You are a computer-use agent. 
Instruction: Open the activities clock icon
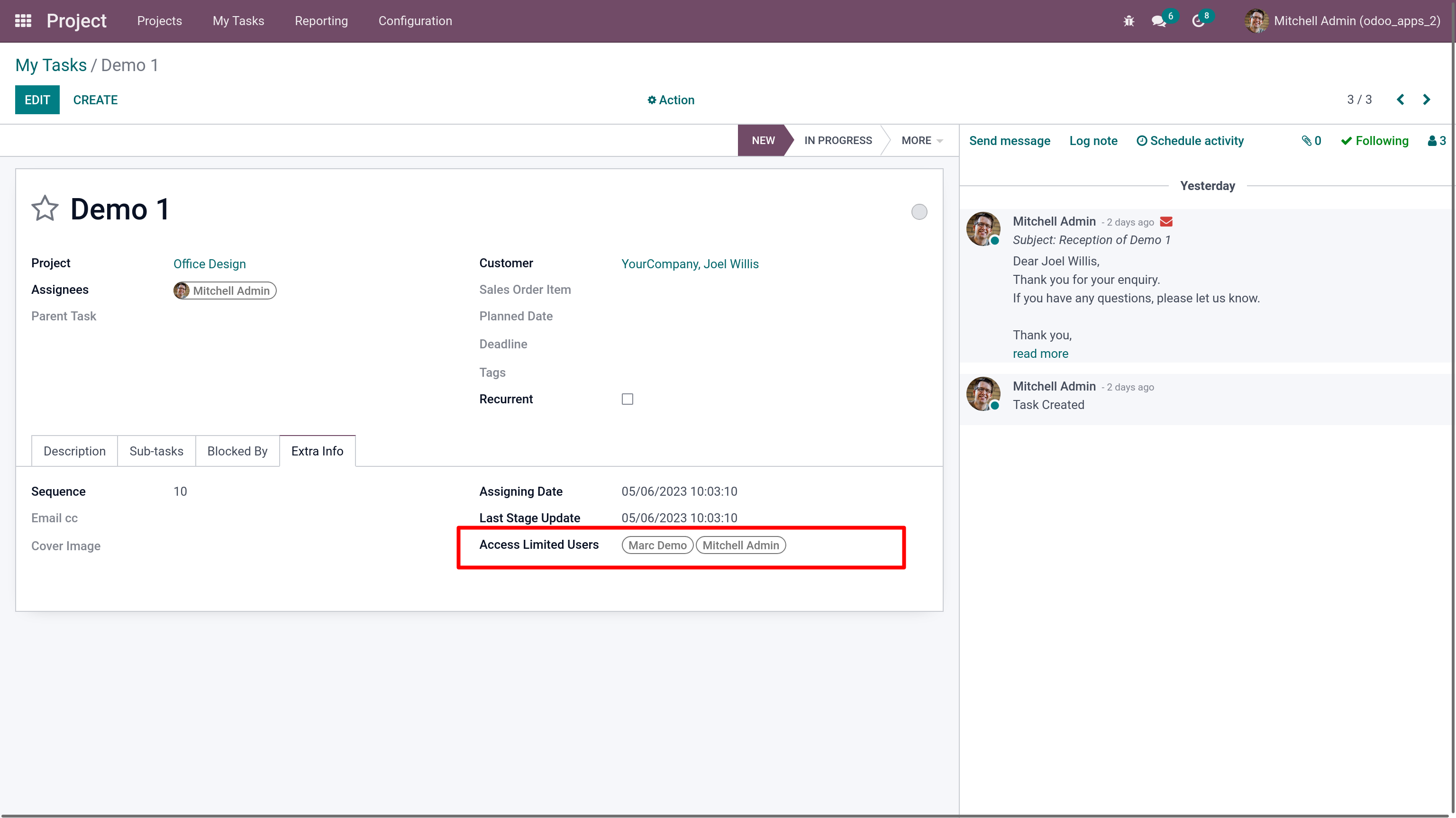[1198, 21]
